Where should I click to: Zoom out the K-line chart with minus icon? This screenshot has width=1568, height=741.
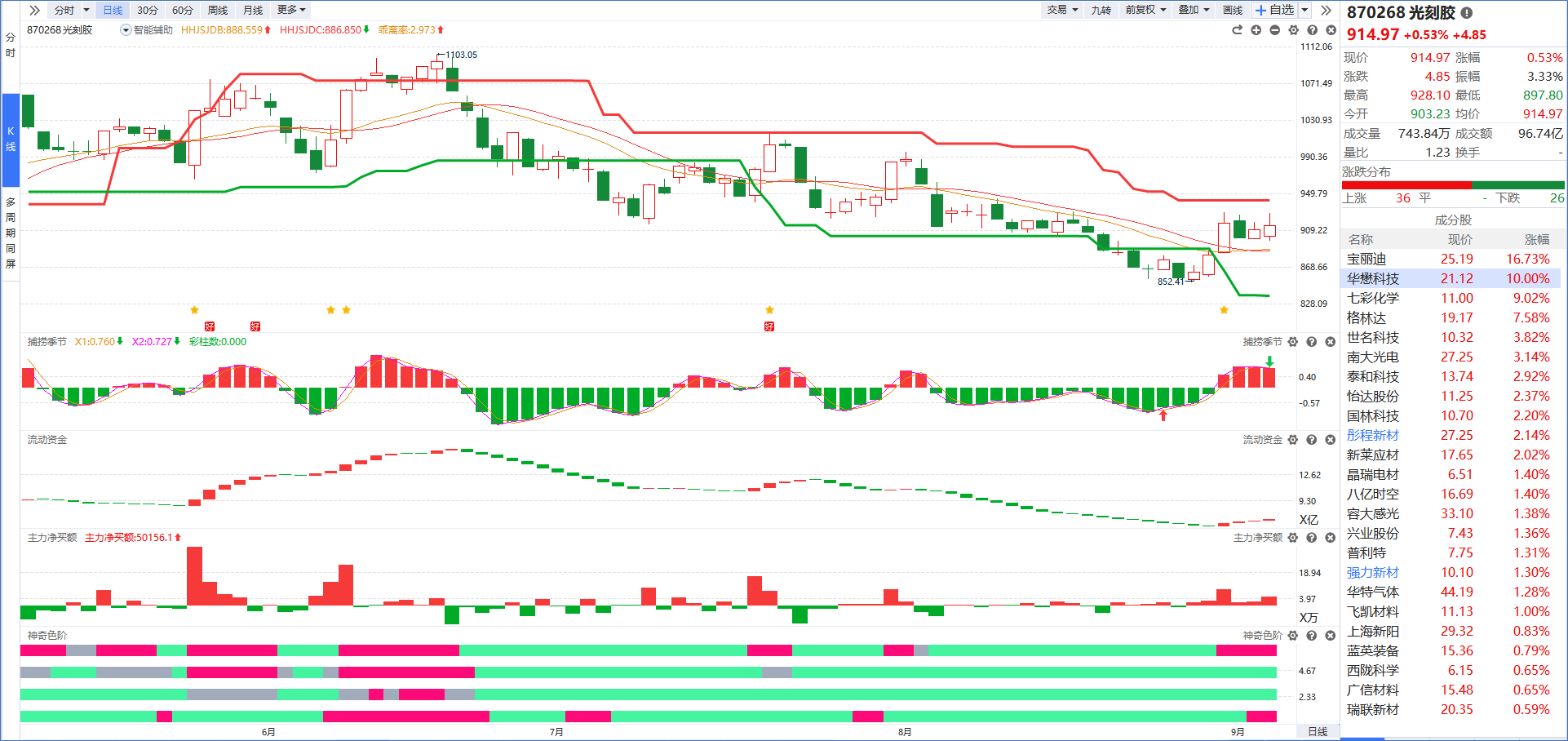pyautogui.click(x=1274, y=30)
